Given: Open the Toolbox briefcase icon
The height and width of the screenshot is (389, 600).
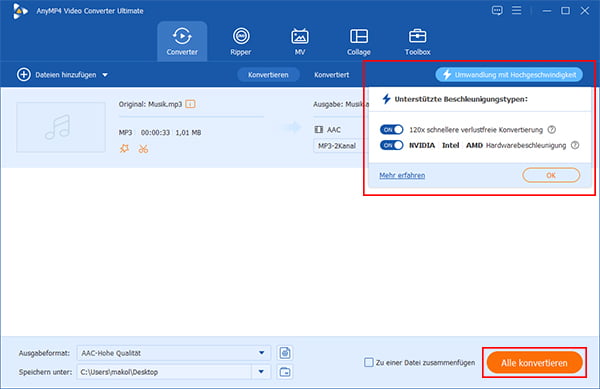Looking at the screenshot, I should point(417,37).
